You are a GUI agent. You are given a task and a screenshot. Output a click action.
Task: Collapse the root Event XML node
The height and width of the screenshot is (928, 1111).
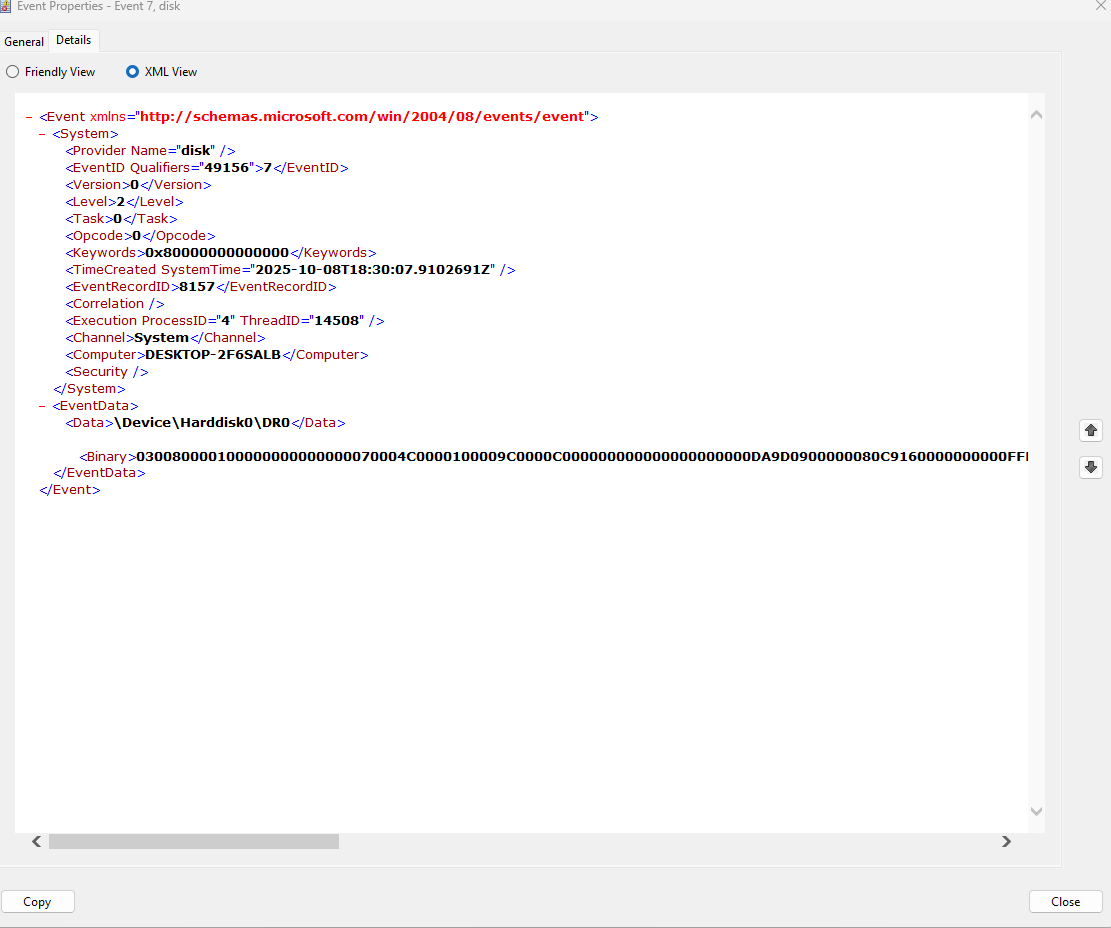click(29, 117)
